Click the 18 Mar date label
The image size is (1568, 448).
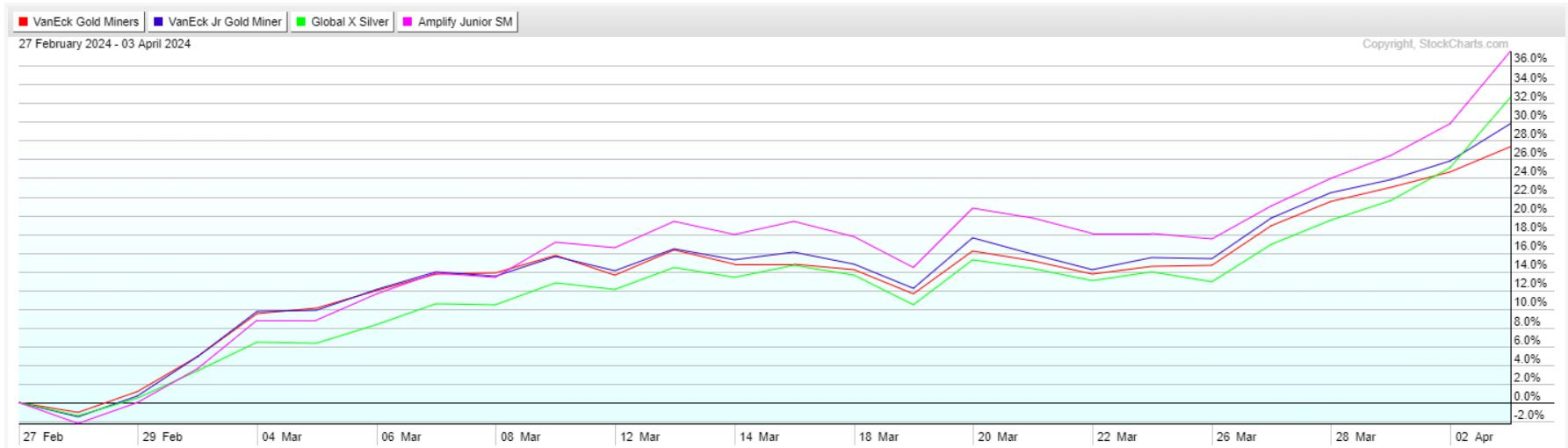coord(879,437)
